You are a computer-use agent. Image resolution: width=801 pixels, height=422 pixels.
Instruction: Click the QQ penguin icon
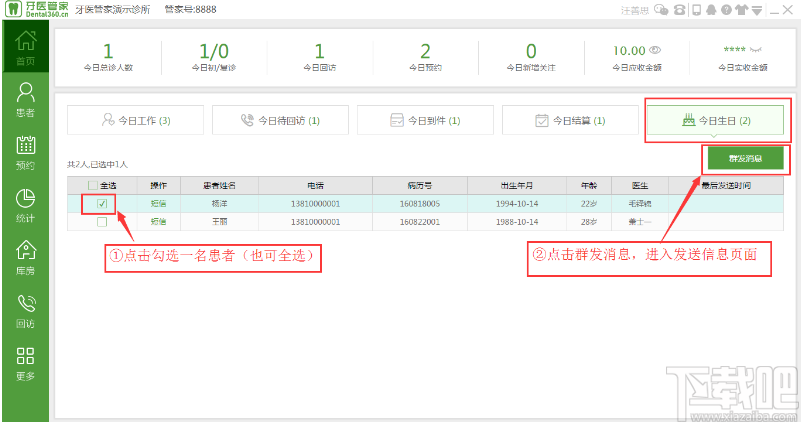click(x=711, y=10)
